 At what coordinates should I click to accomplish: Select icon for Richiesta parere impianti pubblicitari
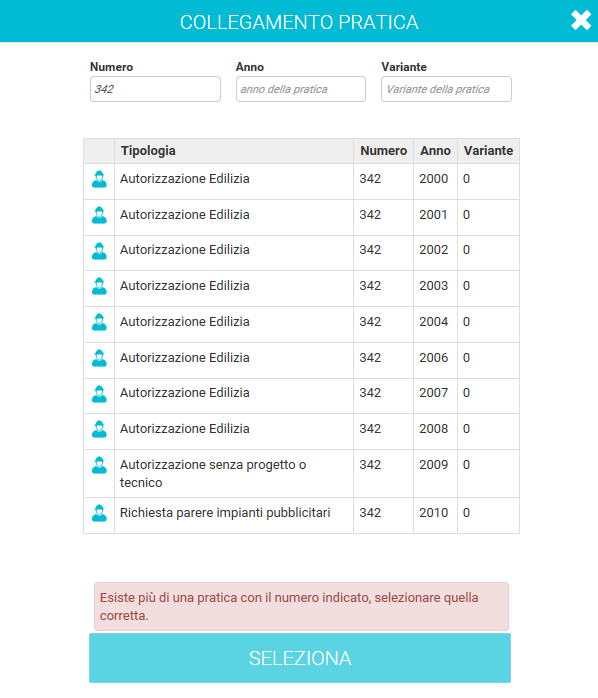[x=99, y=513]
